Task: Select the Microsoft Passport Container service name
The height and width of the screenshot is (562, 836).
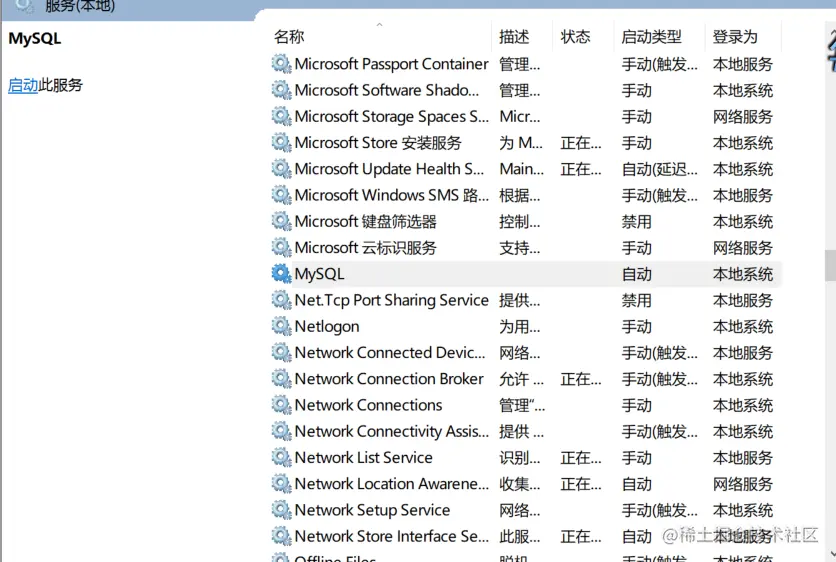Action: click(391, 64)
